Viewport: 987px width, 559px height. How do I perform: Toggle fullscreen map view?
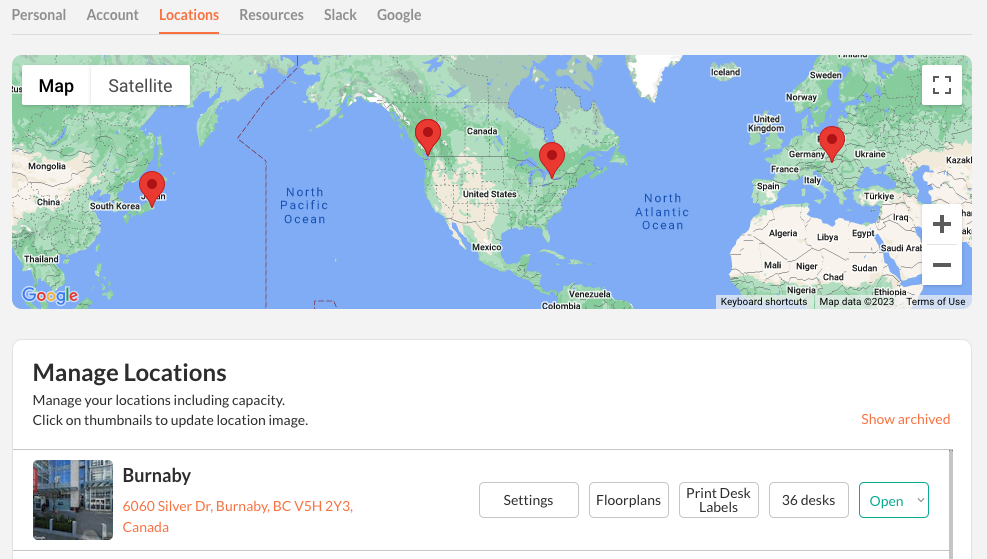941,85
